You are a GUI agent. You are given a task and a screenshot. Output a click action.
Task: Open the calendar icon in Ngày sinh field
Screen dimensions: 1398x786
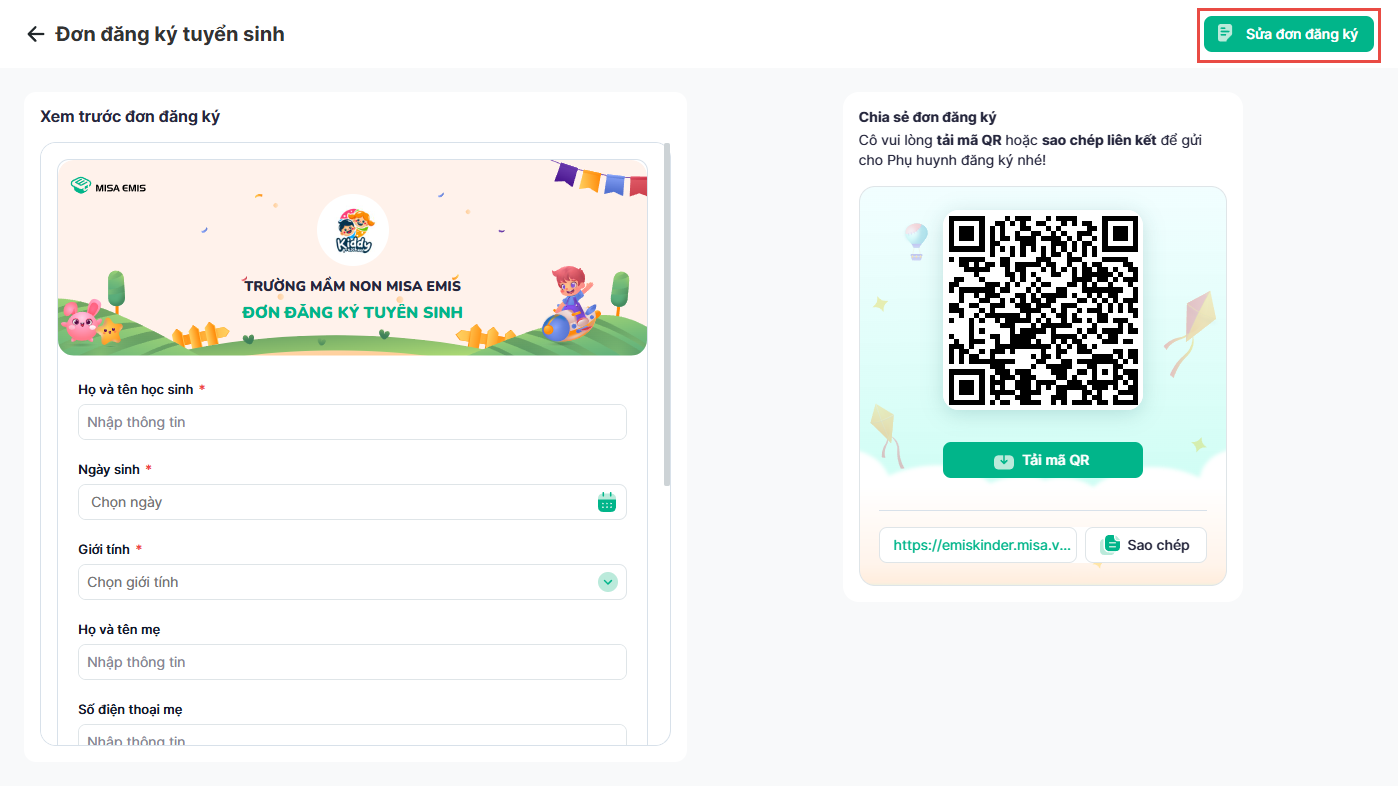(607, 502)
